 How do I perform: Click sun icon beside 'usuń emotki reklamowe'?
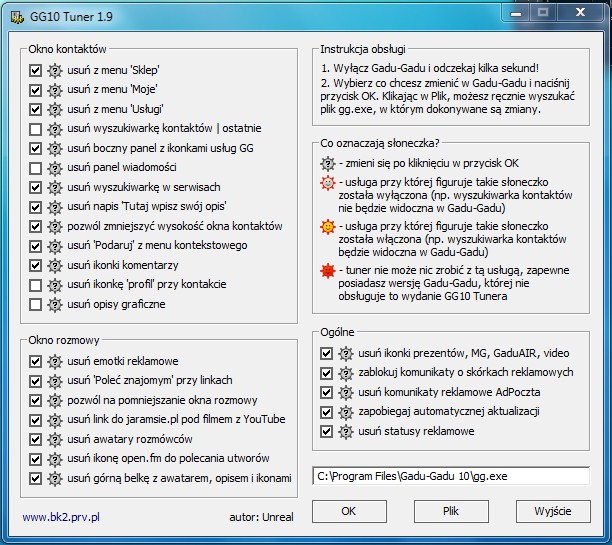click(55, 362)
